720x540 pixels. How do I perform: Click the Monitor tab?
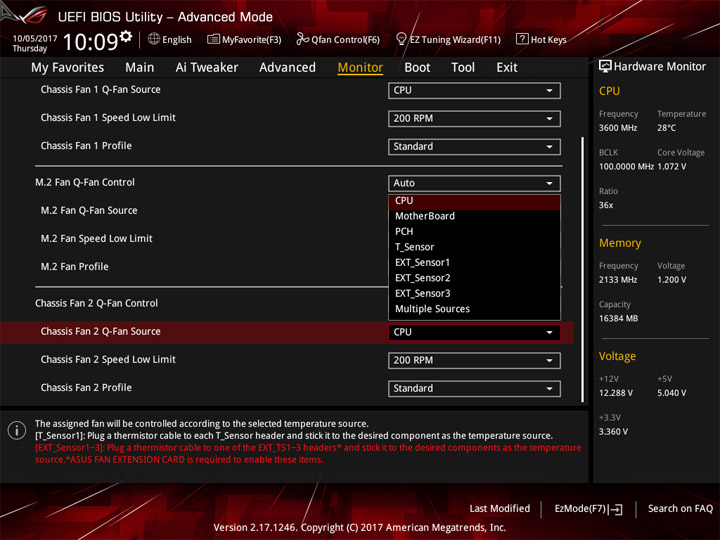(x=360, y=68)
